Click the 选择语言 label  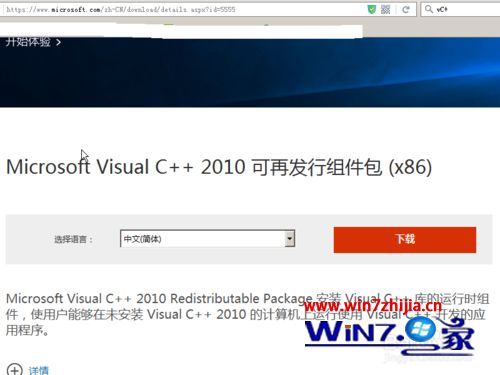tap(73, 239)
